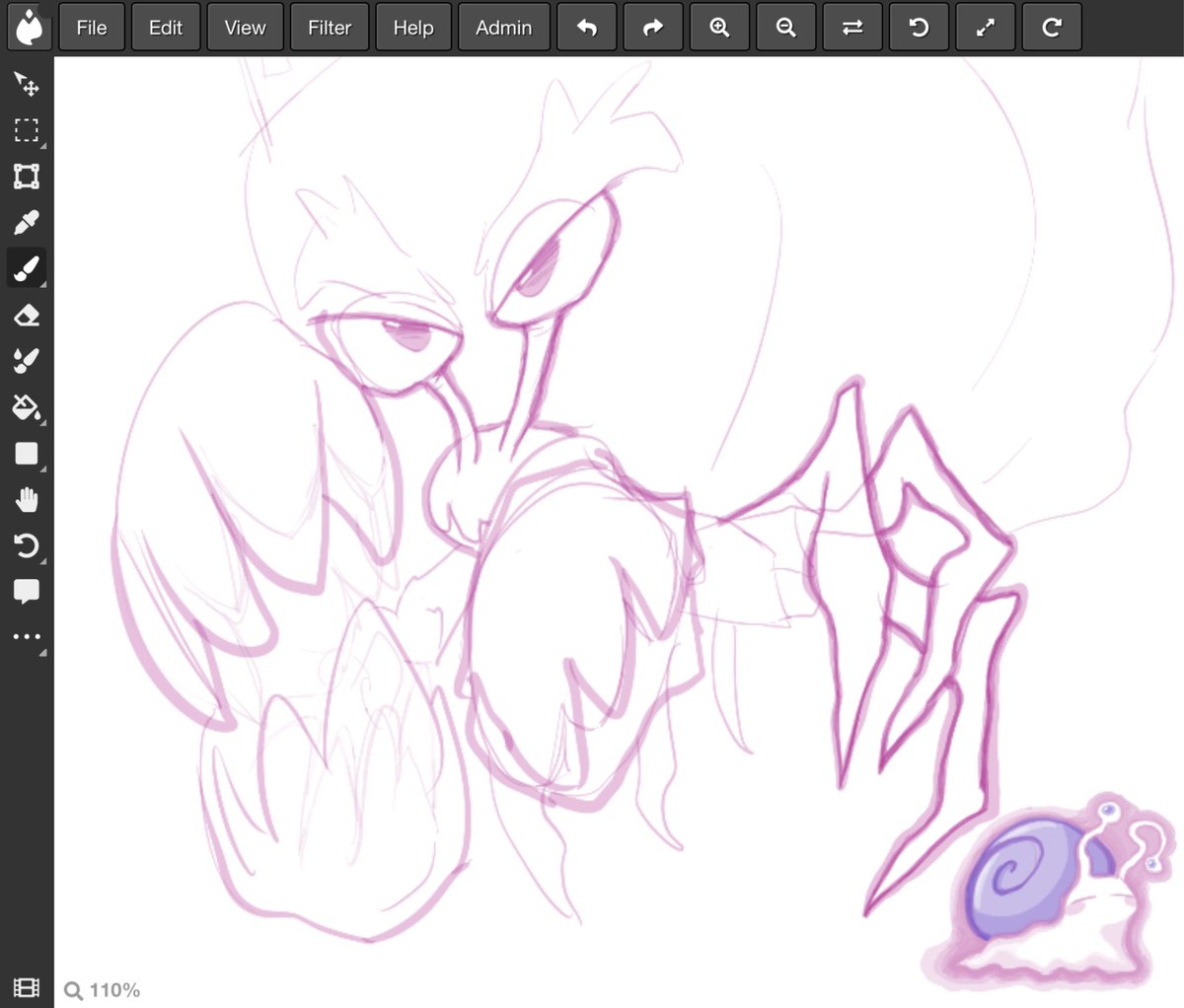Open the Admin menu
Viewport: 1184px width, 1008px height.
click(x=503, y=28)
